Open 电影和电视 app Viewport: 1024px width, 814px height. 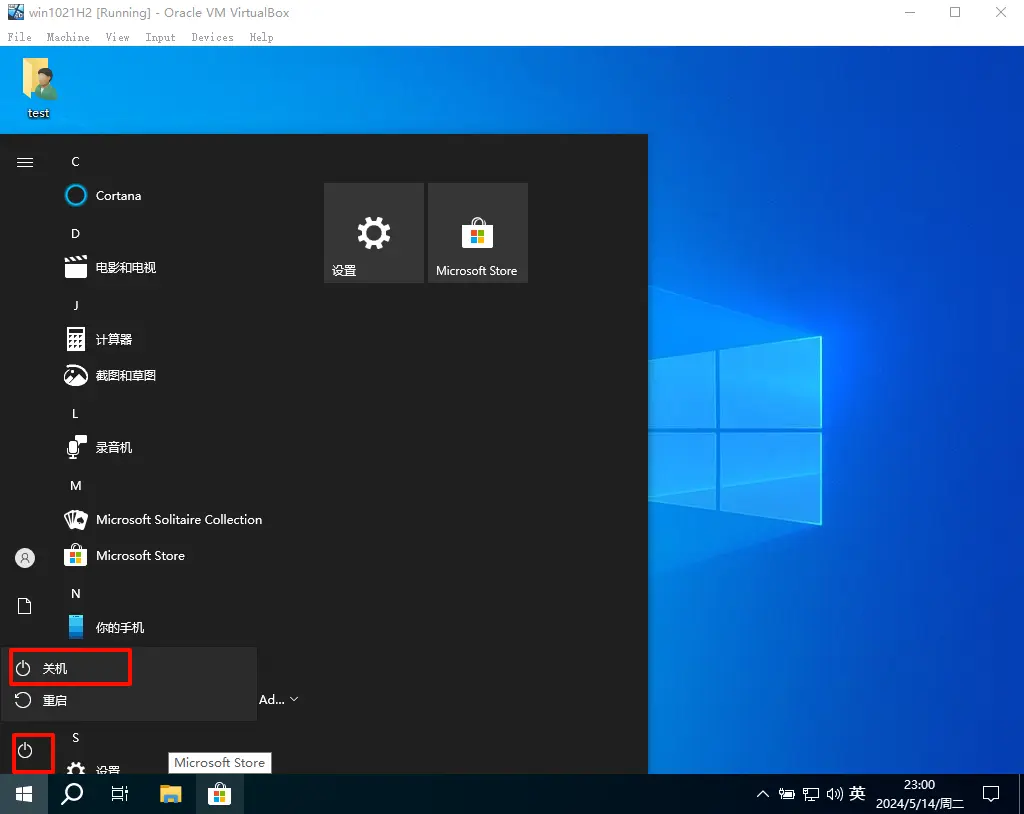coord(110,267)
